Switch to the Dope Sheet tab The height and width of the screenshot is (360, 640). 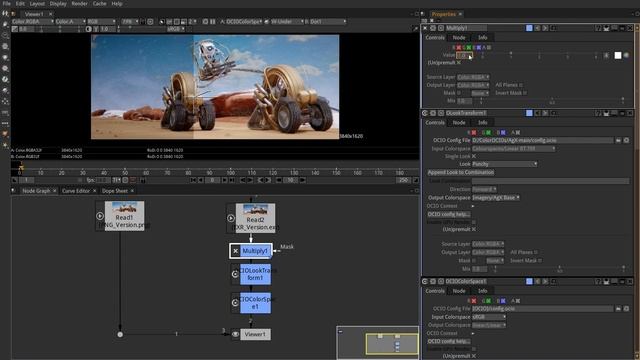[115, 191]
